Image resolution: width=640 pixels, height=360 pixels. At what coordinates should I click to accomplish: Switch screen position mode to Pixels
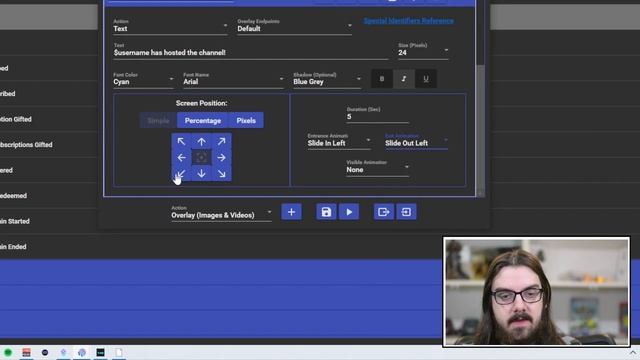point(246,120)
